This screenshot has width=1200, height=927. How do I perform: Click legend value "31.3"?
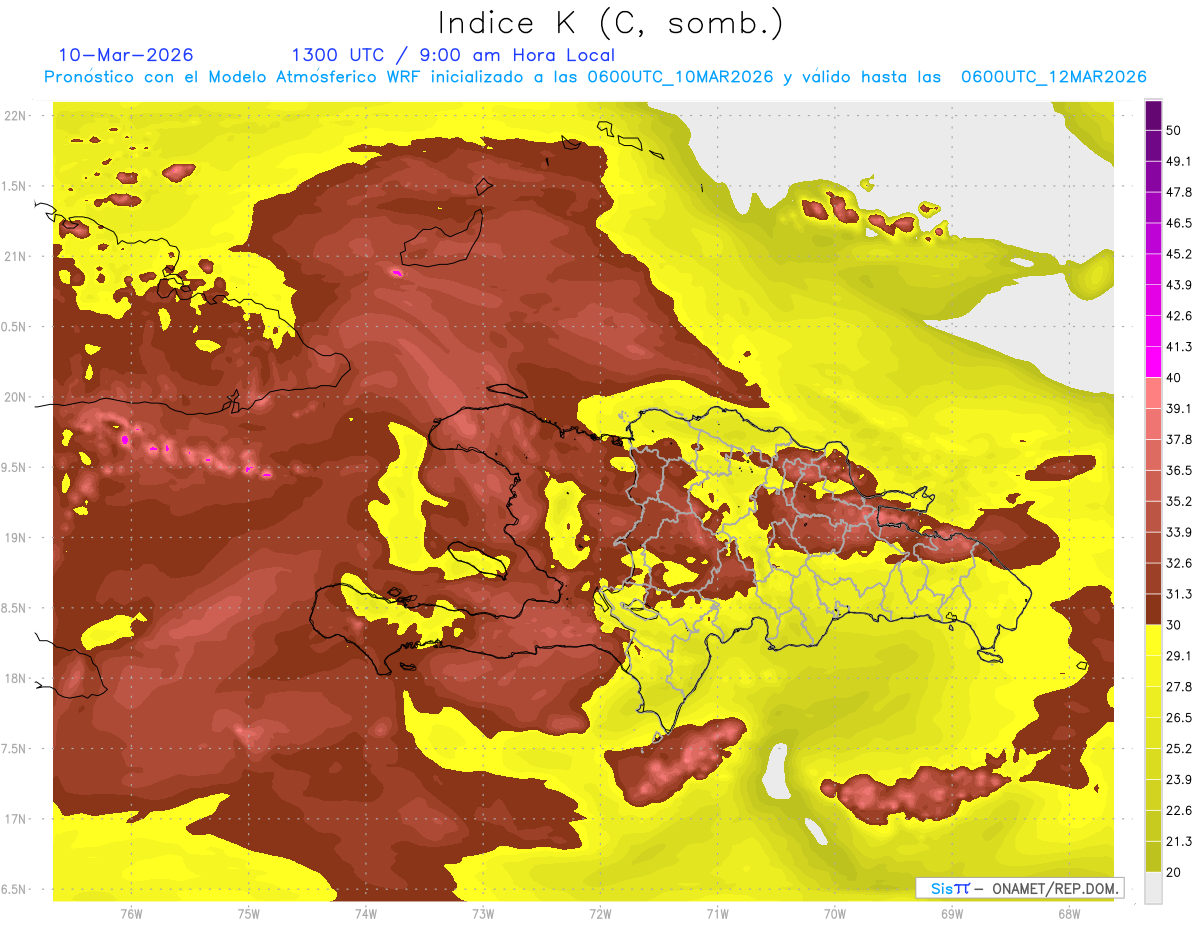1179,594
